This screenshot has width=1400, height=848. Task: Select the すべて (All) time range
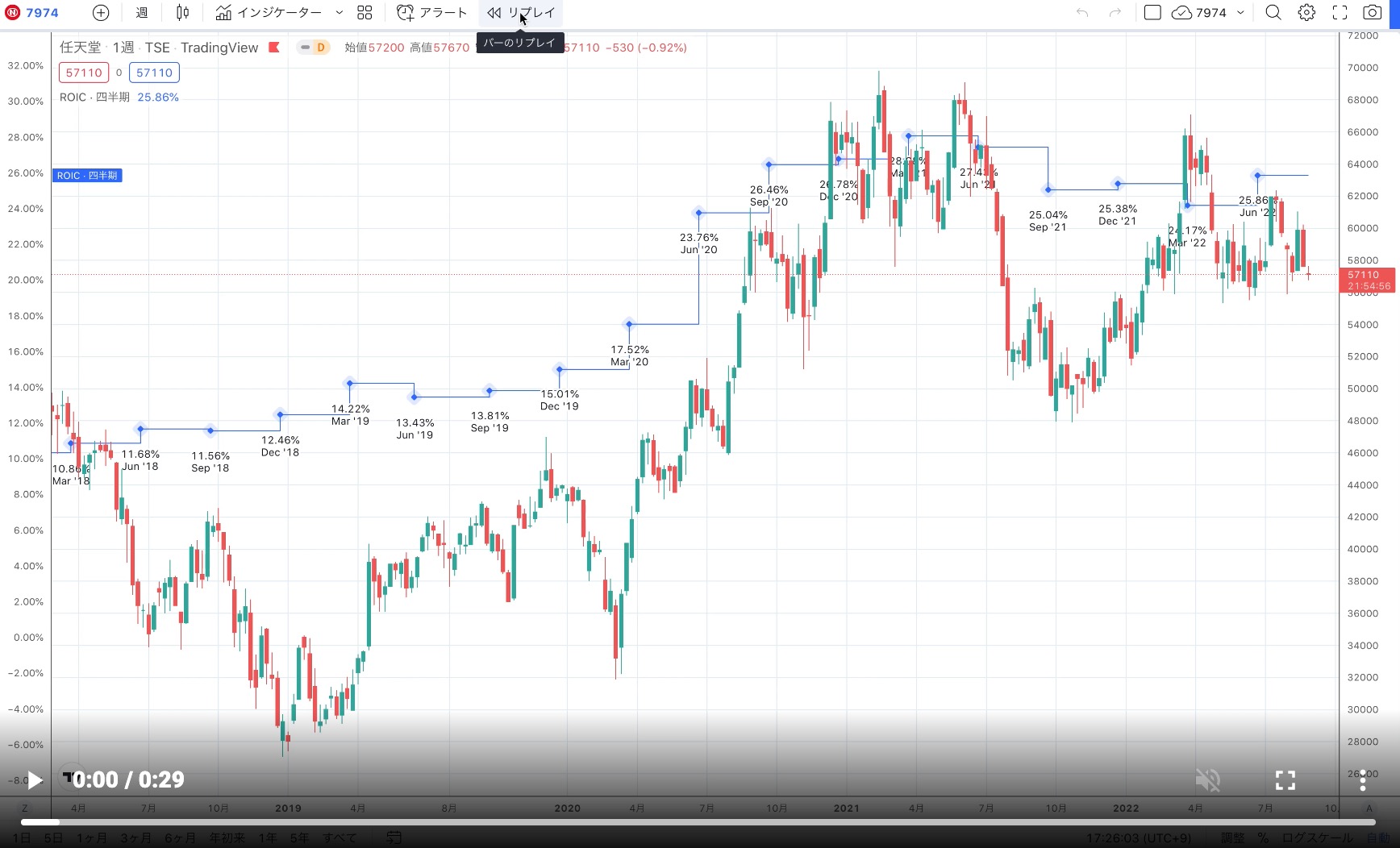pyautogui.click(x=339, y=838)
